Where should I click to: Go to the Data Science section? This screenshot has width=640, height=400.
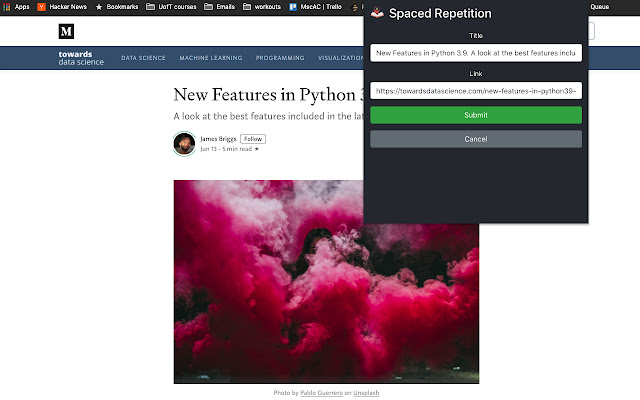click(x=143, y=58)
